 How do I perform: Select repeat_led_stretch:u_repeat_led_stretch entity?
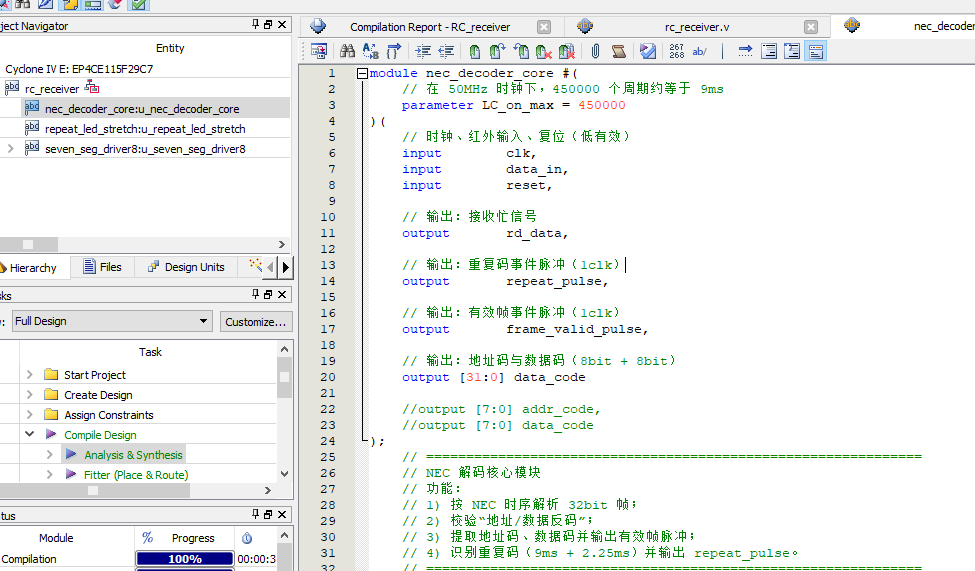(x=145, y=129)
